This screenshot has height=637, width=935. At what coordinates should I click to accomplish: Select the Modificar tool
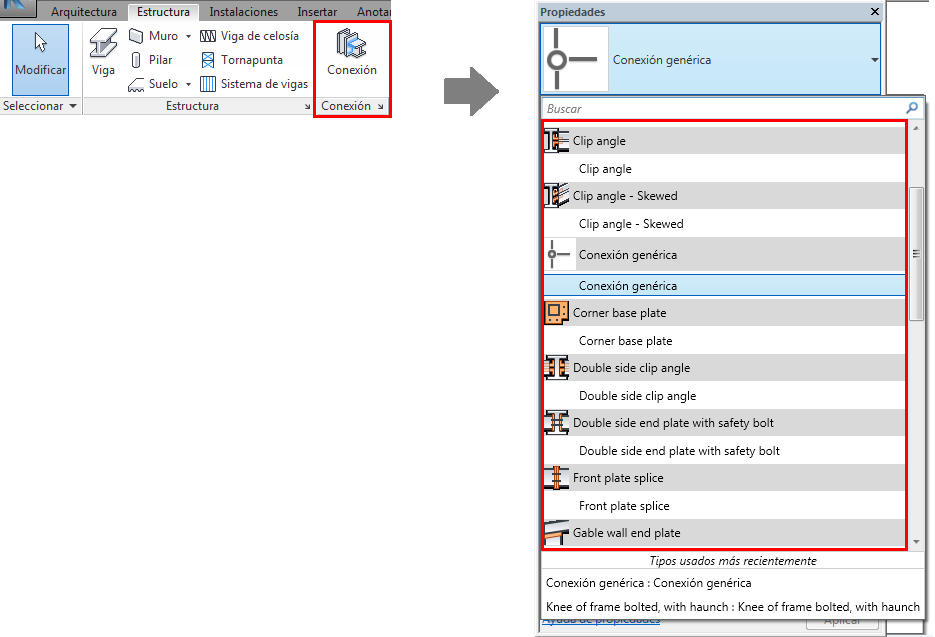tap(41, 59)
